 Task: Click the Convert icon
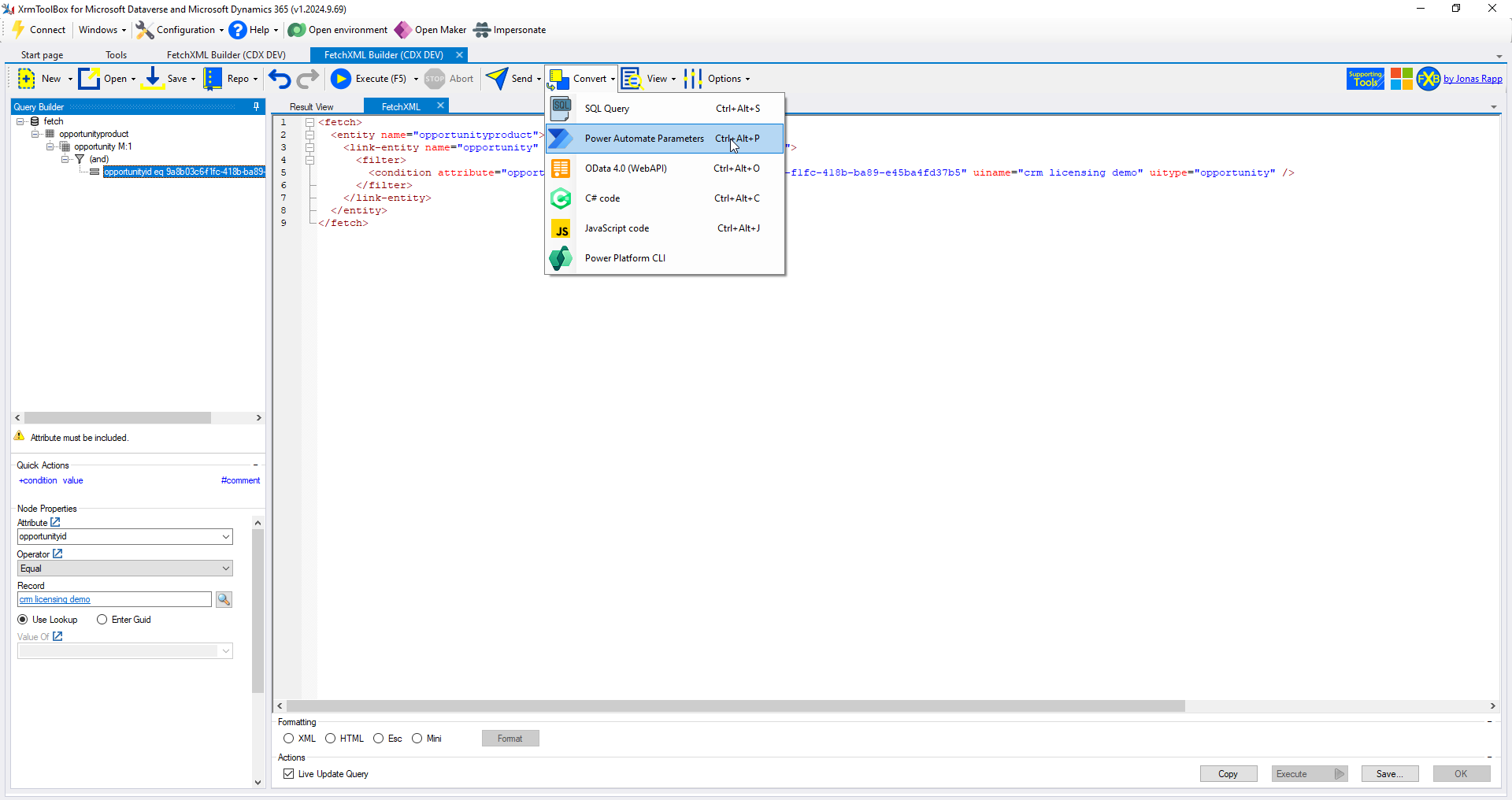click(x=558, y=79)
